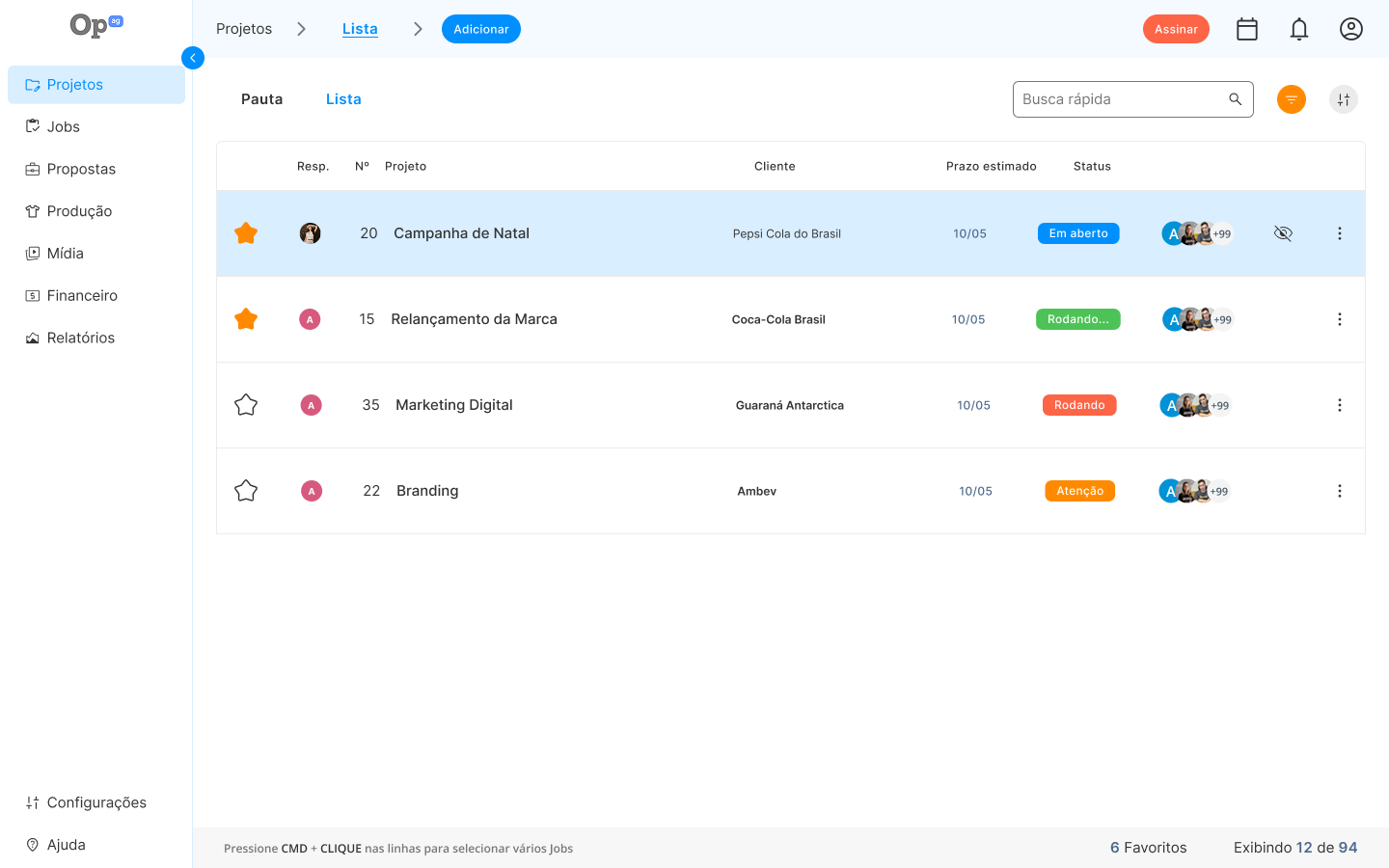Collapse the sidebar with chevron button
The width and height of the screenshot is (1389, 868).
coord(193,58)
